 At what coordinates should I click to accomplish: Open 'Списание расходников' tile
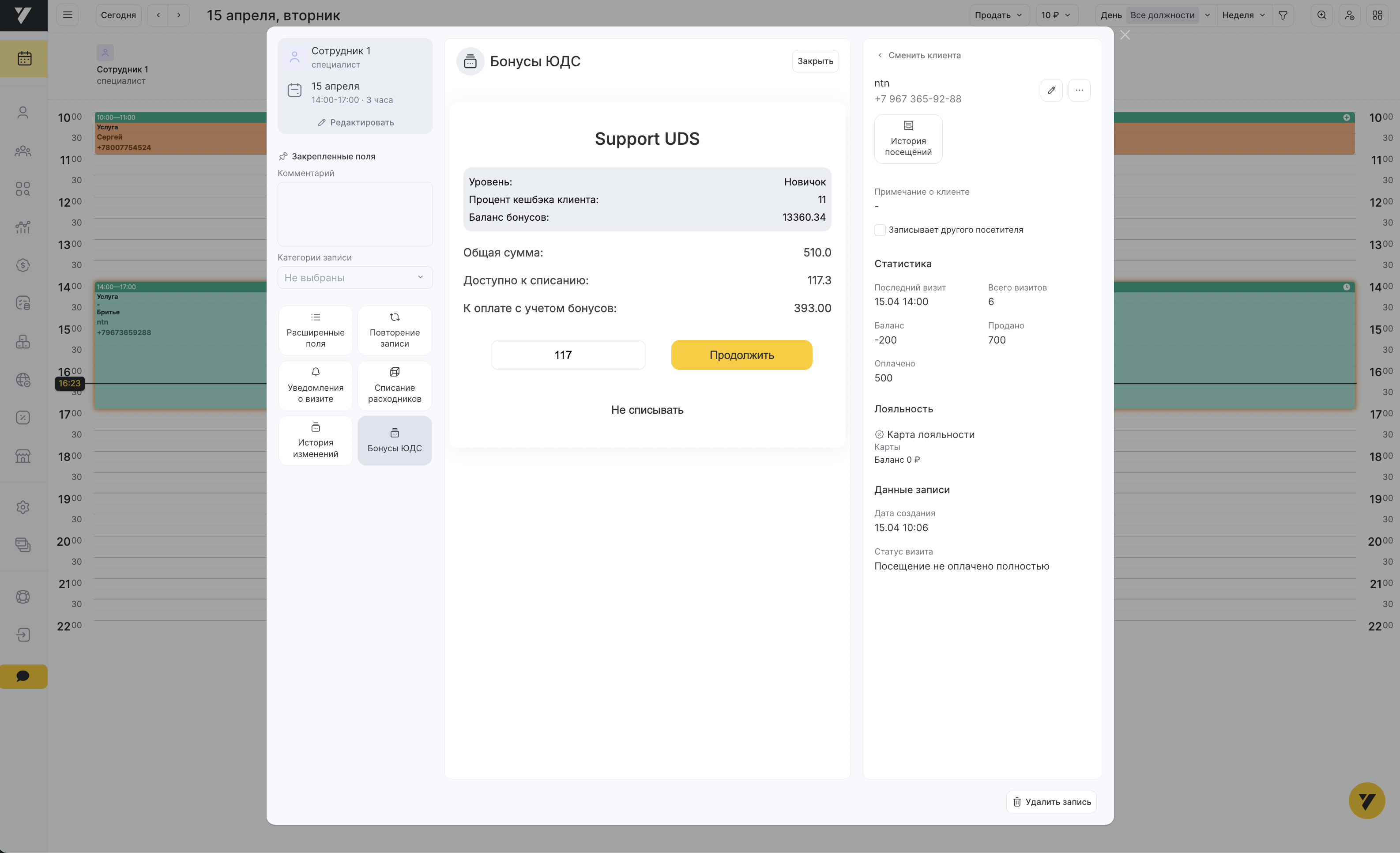pyautogui.click(x=394, y=386)
